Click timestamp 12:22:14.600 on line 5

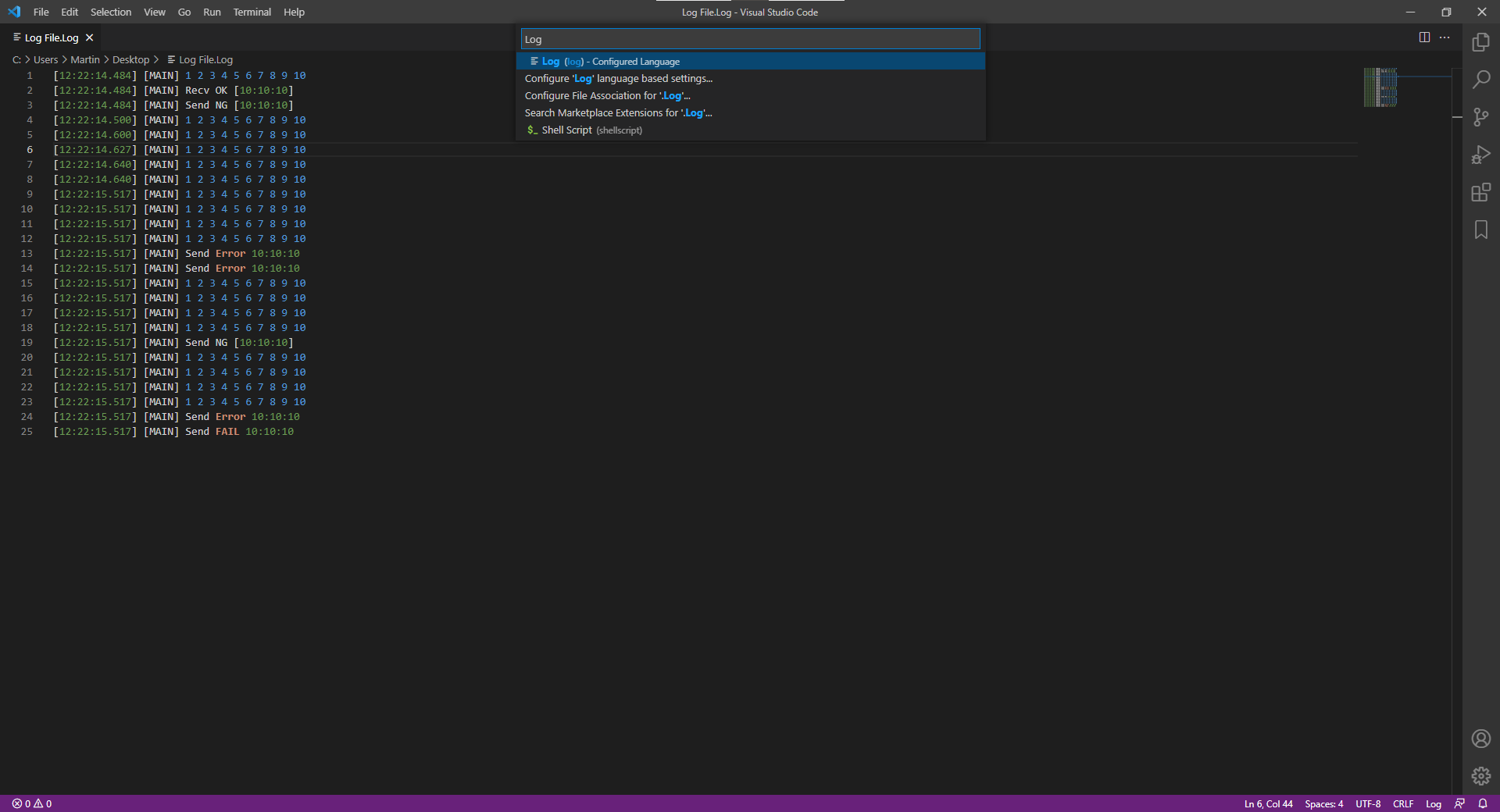click(x=95, y=134)
